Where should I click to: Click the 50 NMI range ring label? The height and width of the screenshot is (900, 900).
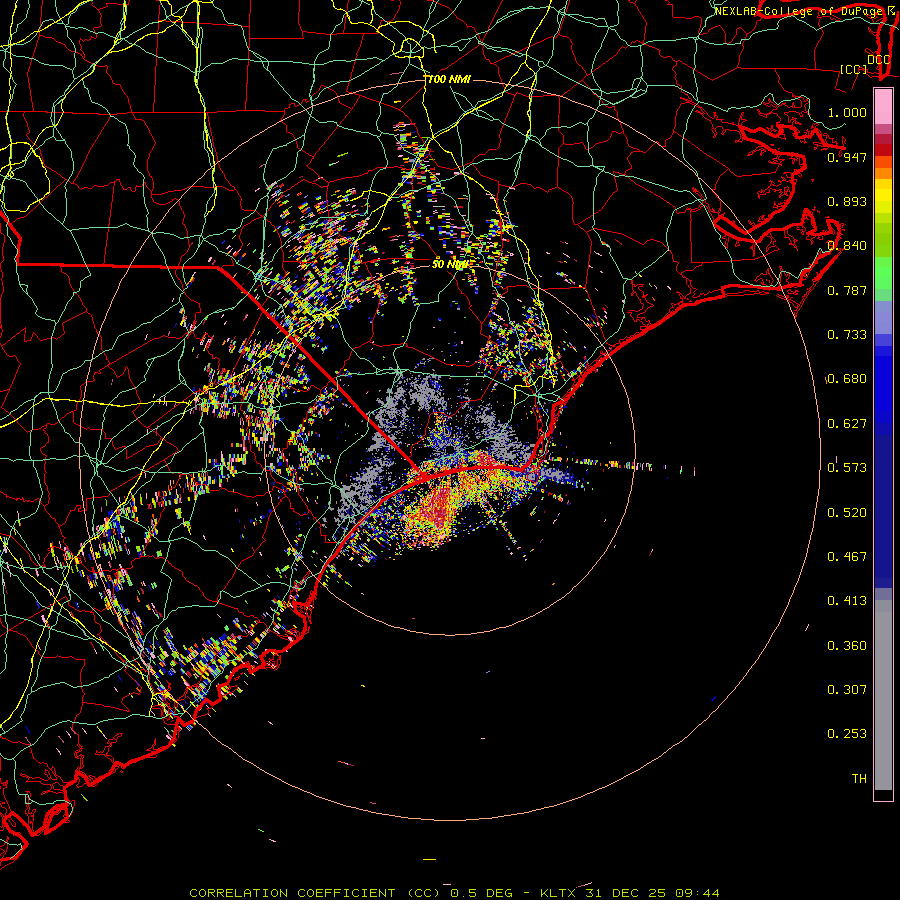(x=449, y=264)
